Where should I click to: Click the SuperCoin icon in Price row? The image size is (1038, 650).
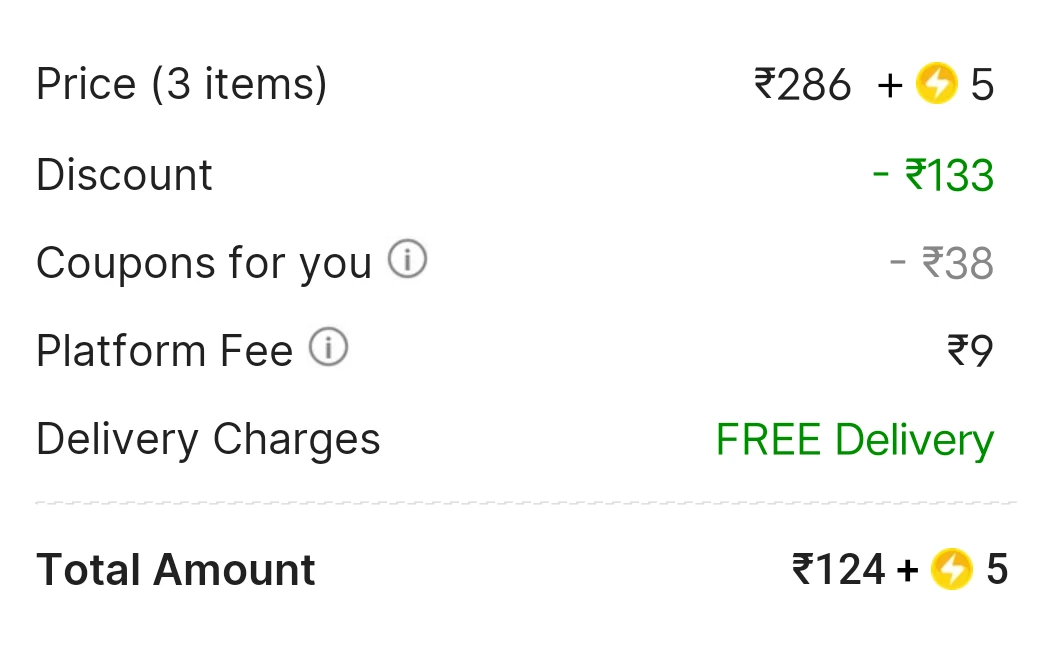(x=936, y=83)
